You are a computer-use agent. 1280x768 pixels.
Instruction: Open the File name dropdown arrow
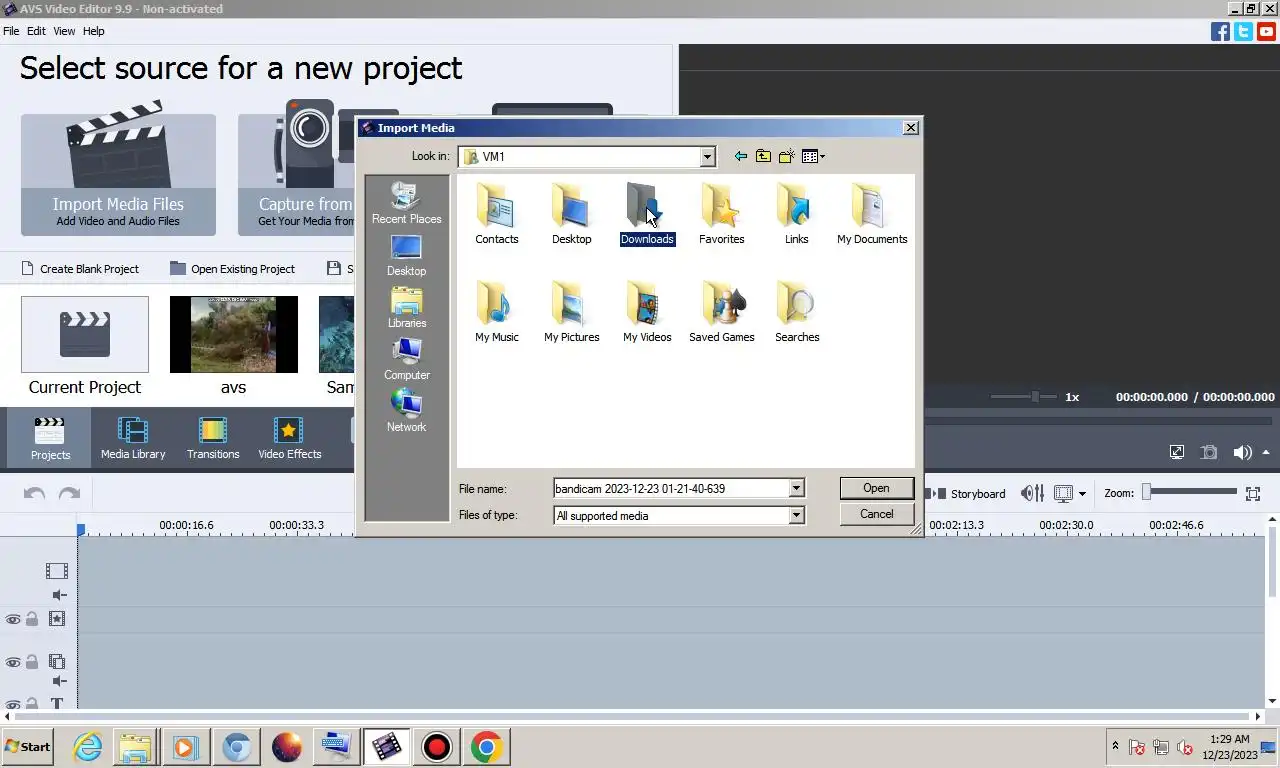tap(797, 488)
